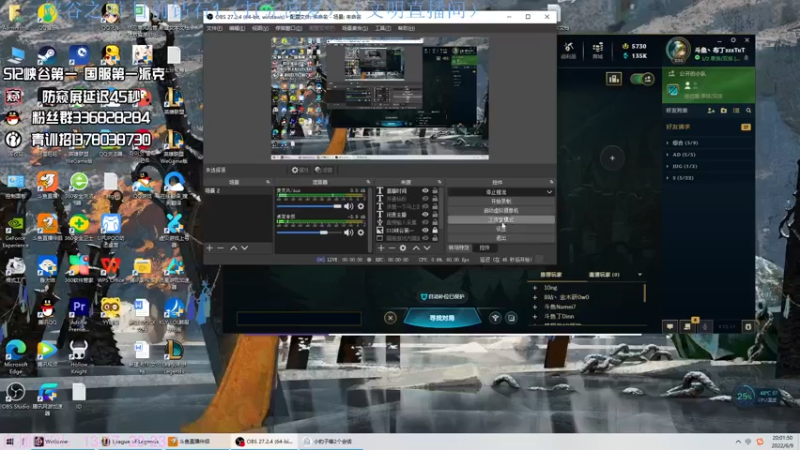Cancel lobby with round X button
800x450 pixels.
pyautogui.click(x=390, y=318)
